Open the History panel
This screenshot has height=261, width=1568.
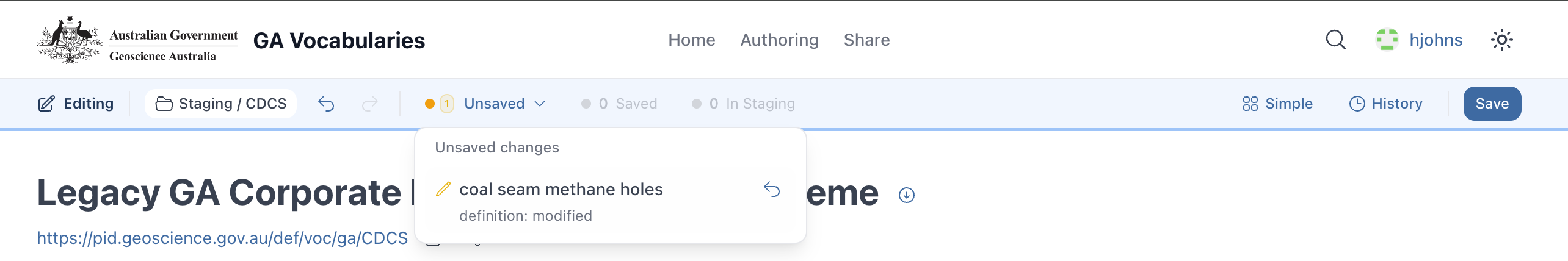pyautogui.click(x=1385, y=104)
